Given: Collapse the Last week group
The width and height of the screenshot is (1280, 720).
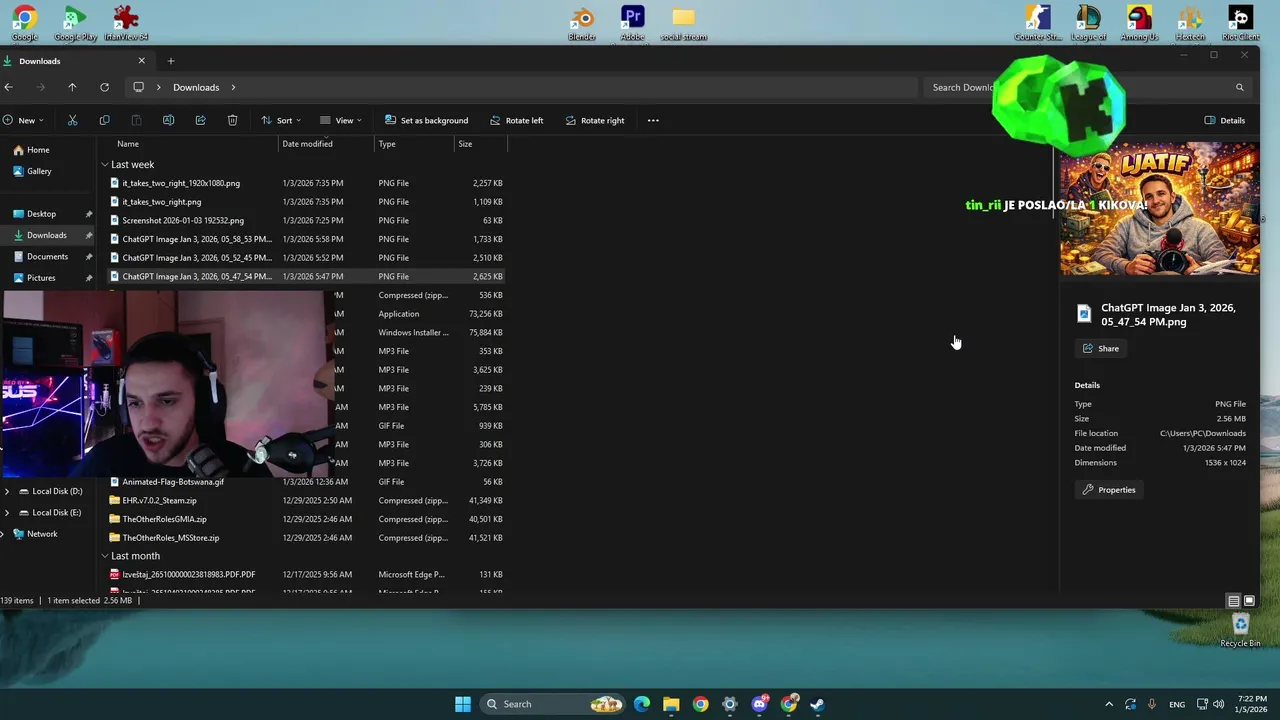Looking at the screenshot, I should 104,164.
